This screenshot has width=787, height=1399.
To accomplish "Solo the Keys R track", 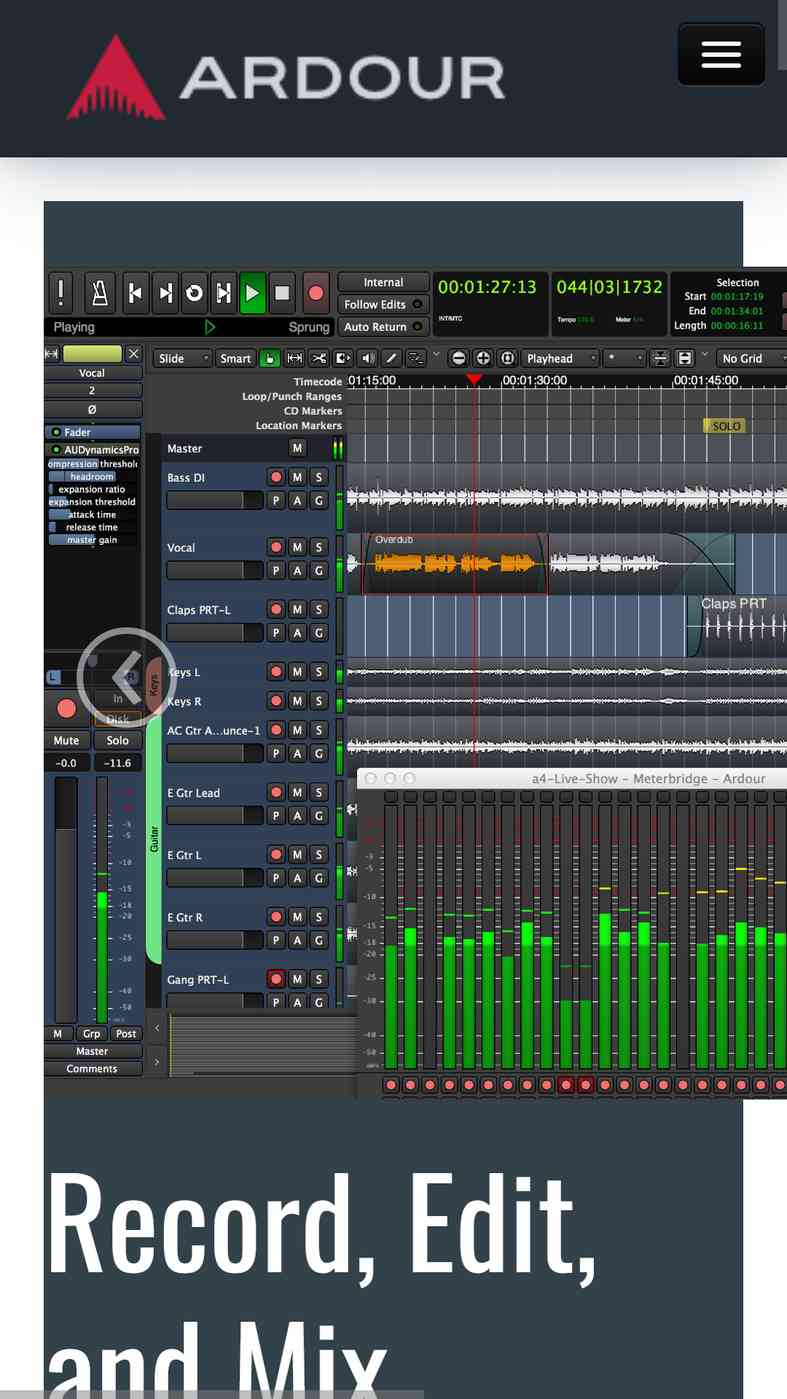I will tap(318, 700).
